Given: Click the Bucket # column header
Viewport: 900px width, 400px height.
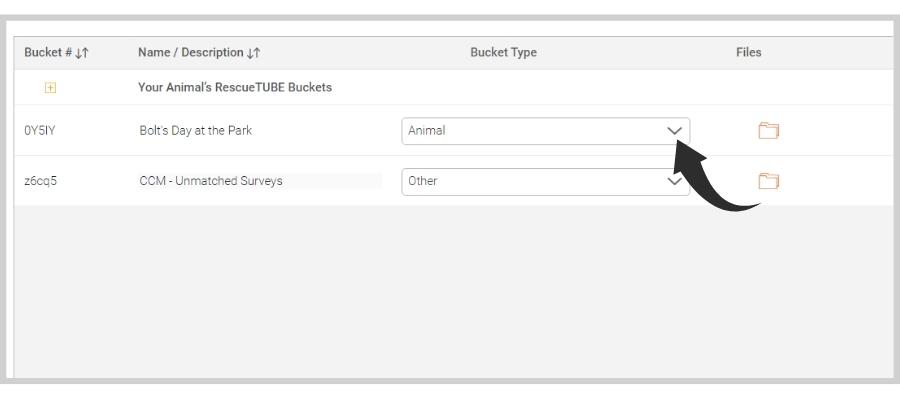Looking at the screenshot, I should pyautogui.click(x=48, y=52).
